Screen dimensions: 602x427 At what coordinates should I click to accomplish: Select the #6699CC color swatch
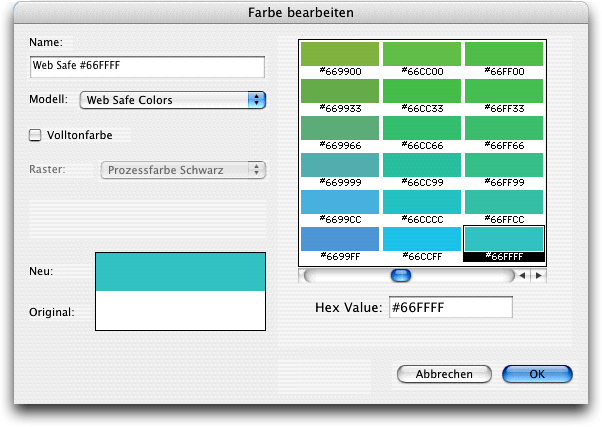(340, 202)
